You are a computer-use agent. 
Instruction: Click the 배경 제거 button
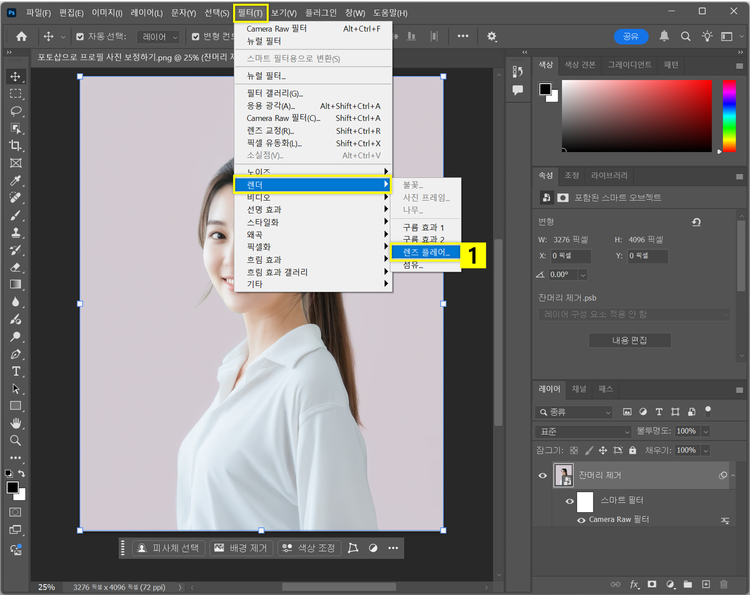(x=241, y=548)
